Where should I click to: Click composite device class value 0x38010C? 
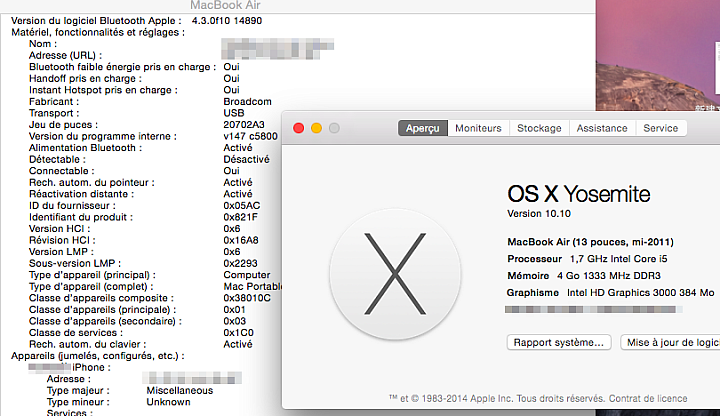247,298
